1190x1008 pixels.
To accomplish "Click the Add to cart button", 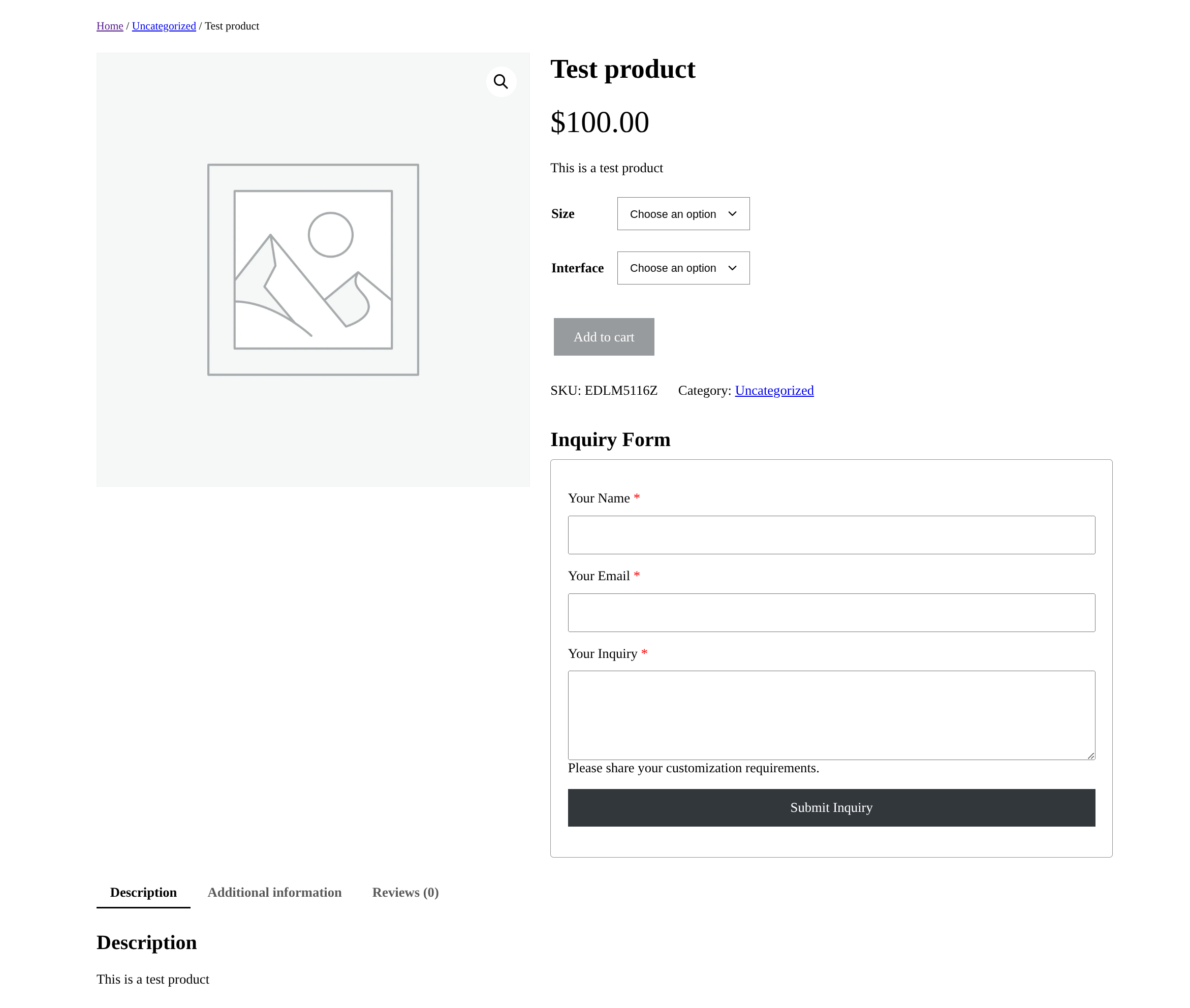I will (604, 336).
